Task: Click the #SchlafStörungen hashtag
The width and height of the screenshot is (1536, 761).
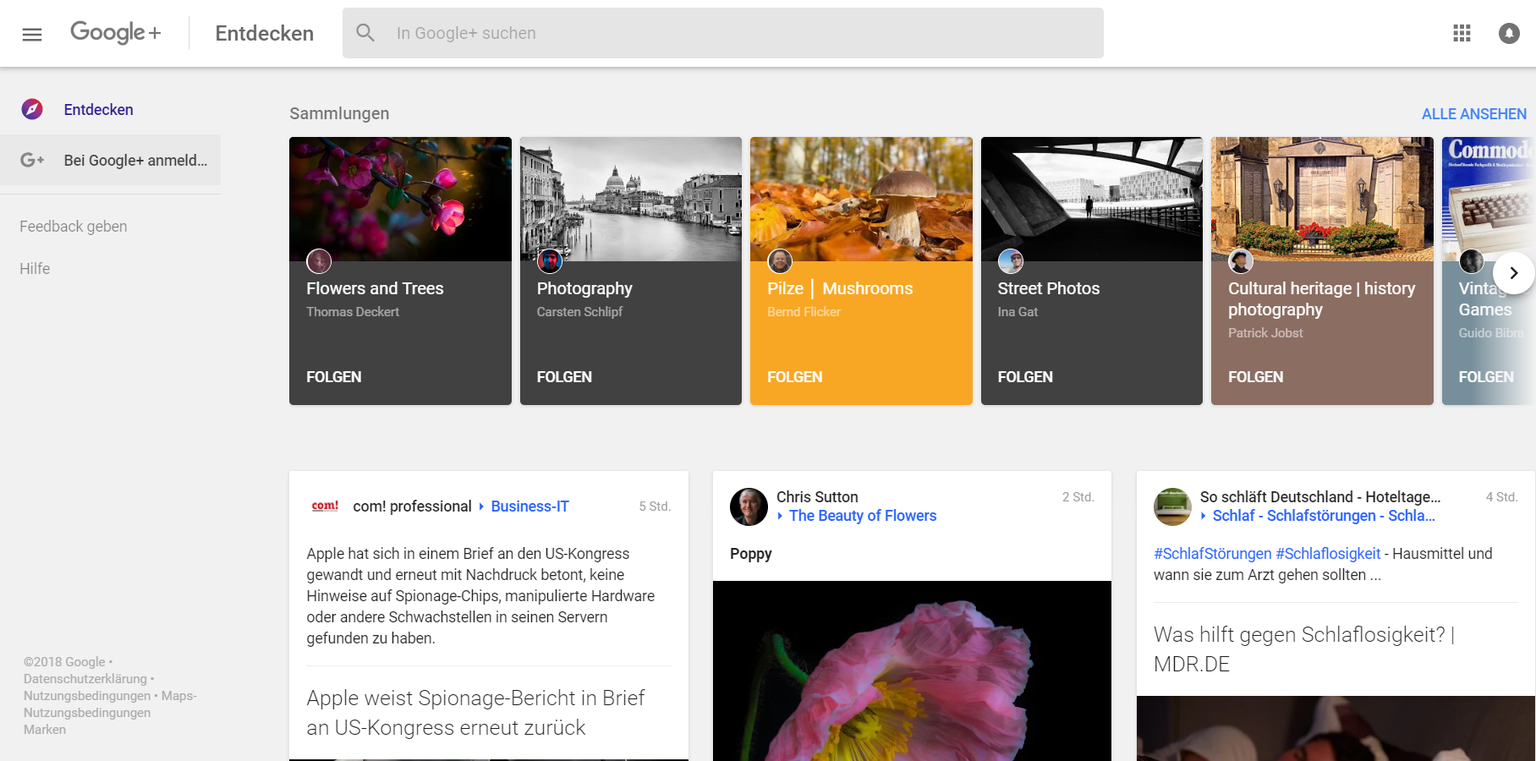Action: pyautogui.click(x=1212, y=553)
